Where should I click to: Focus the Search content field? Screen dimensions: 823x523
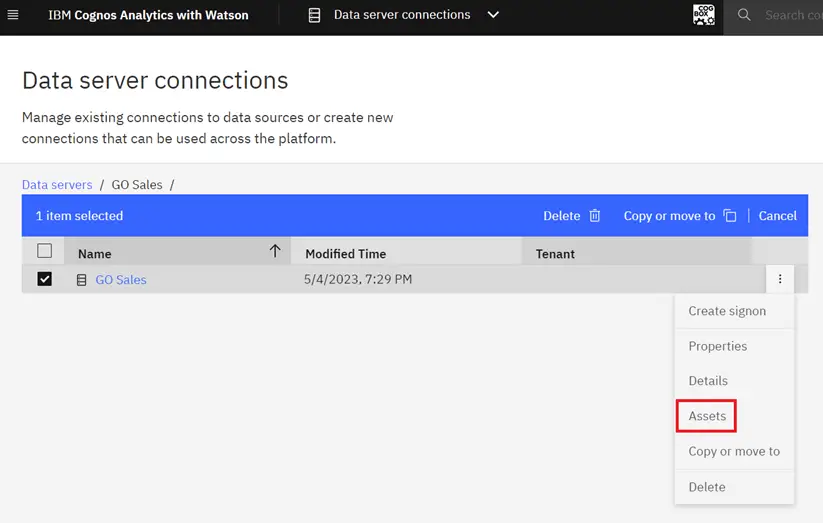tap(793, 15)
